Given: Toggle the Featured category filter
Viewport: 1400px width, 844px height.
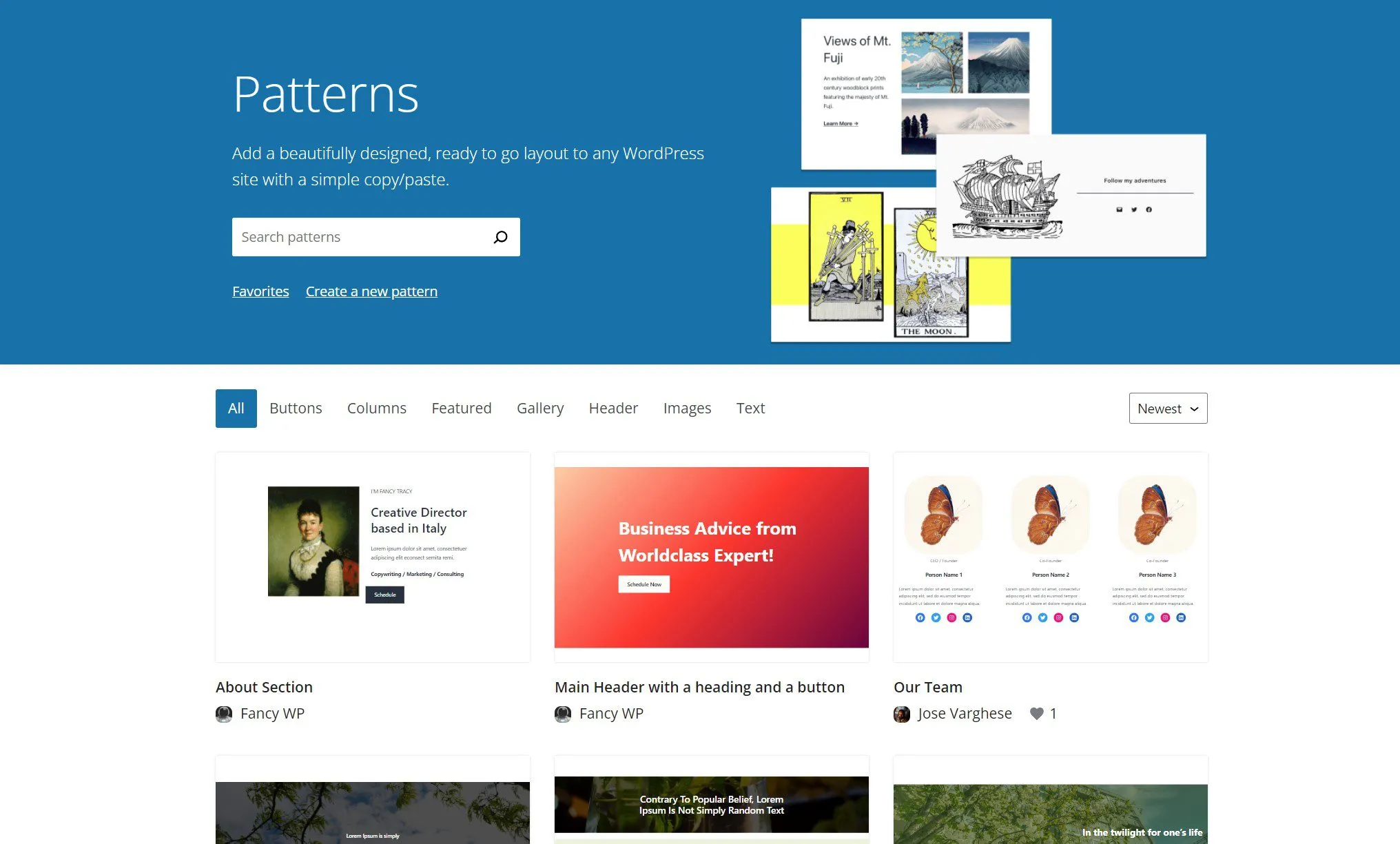Looking at the screenshot, I should [461, 408].
